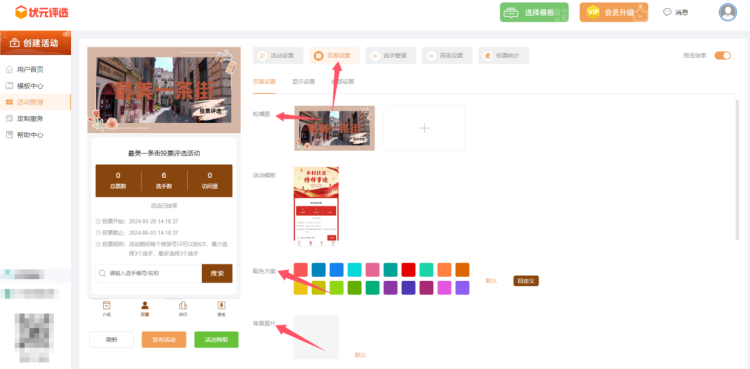Click the 消息 chat bubble icon
Viewport: 750px width, 369px height.
coord(667,12)
